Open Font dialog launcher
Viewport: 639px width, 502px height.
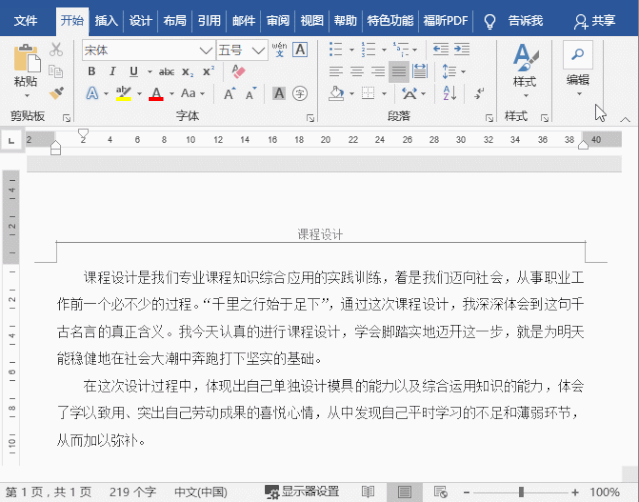coord(310,118)
